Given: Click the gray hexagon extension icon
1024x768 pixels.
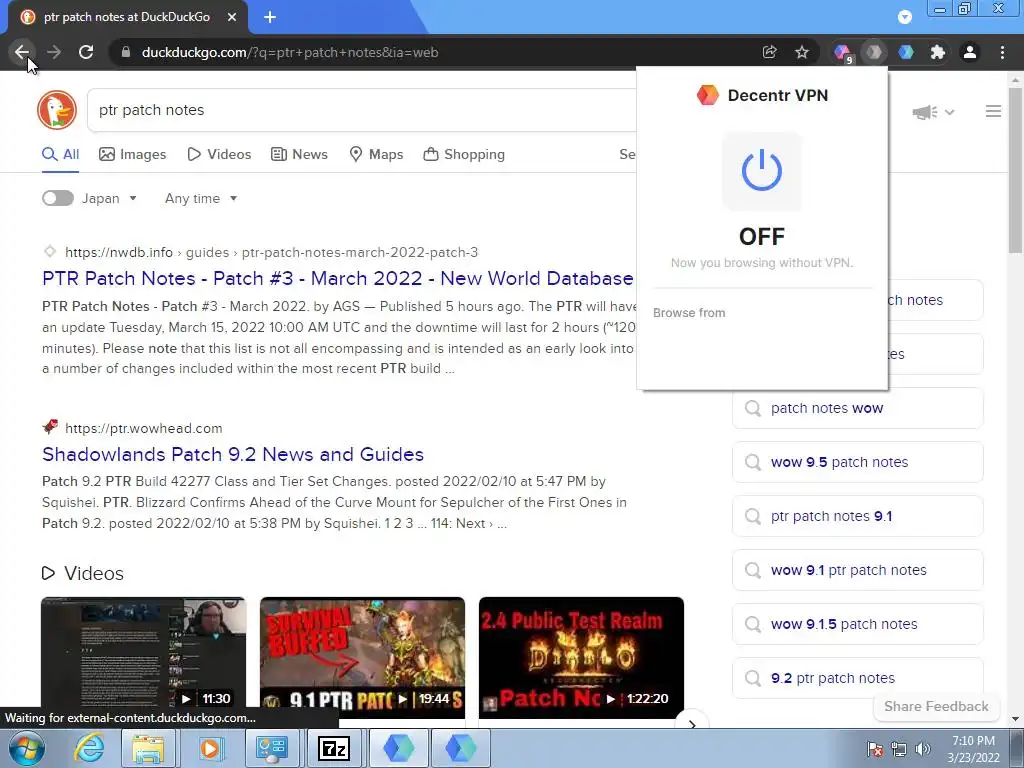Looking at the screenshot, I should pyautogui.click(x=874, y=52).
